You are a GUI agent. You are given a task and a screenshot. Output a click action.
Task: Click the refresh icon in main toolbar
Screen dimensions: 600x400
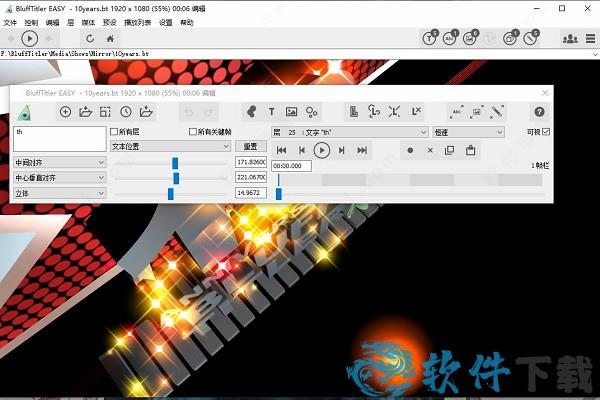(90, 38)
